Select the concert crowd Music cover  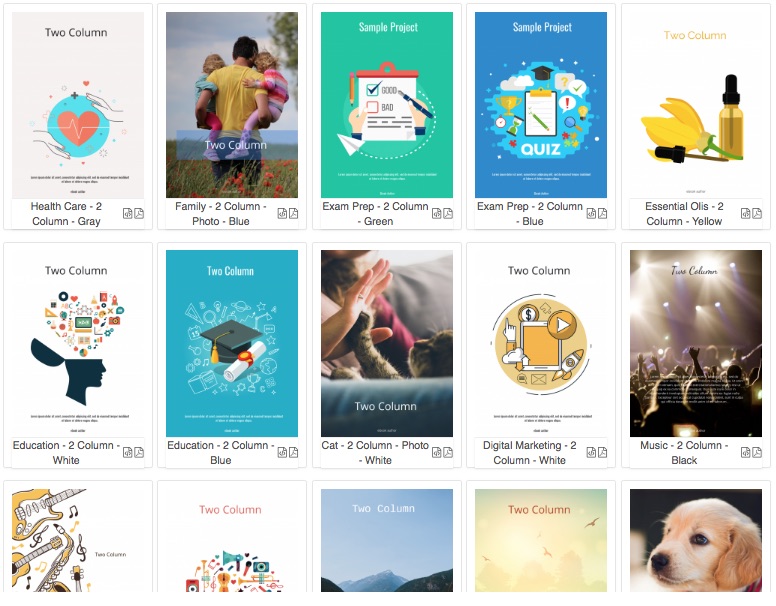tap(695, 344)
